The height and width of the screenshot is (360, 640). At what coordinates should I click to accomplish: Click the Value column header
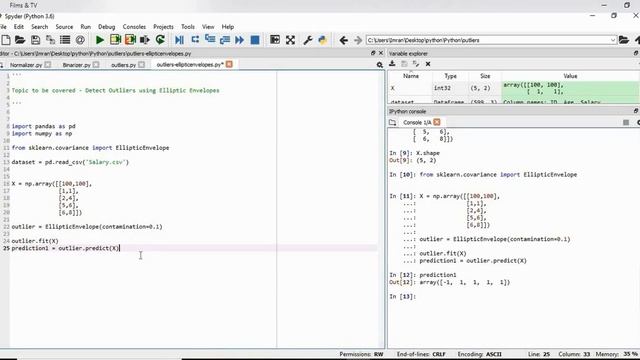pyautogui.click(x=570, y=76)
